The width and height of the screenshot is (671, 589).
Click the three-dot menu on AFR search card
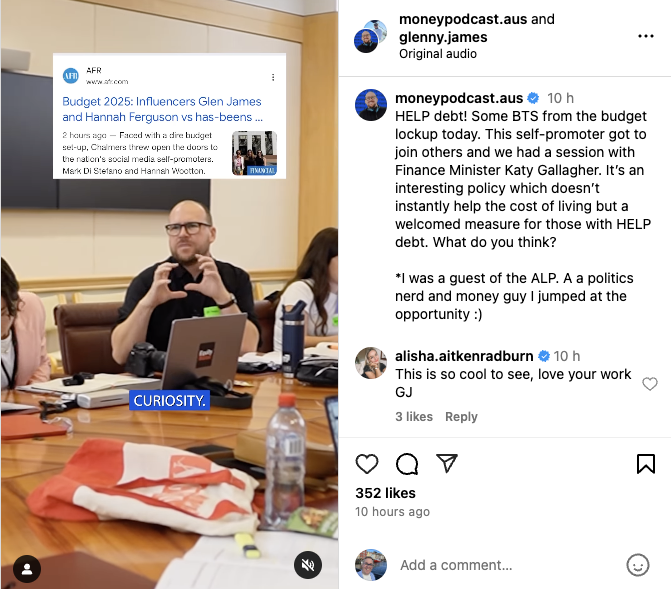pos(273,77)
